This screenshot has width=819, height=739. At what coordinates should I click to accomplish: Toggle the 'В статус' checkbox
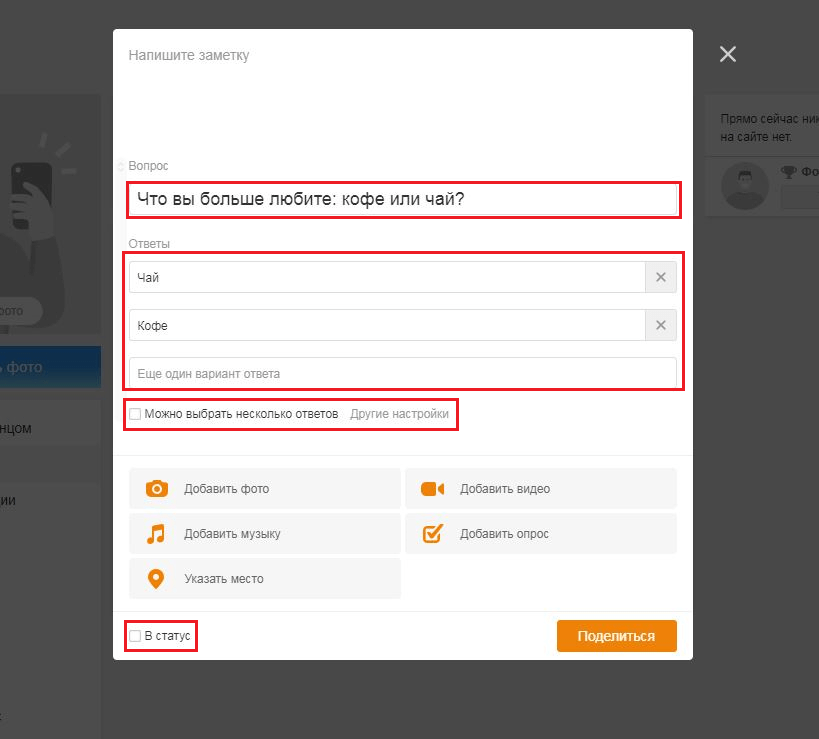[135, 636]
